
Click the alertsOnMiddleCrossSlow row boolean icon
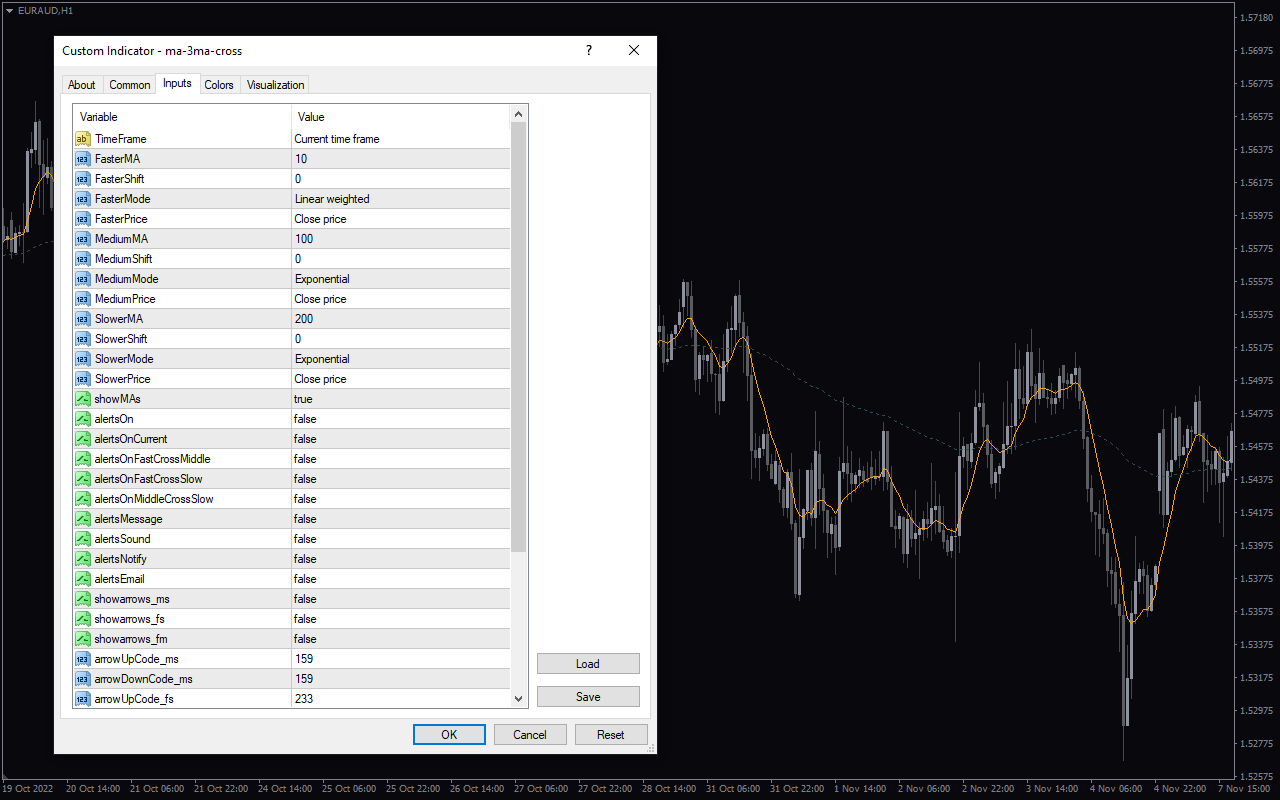click(83, 499)
